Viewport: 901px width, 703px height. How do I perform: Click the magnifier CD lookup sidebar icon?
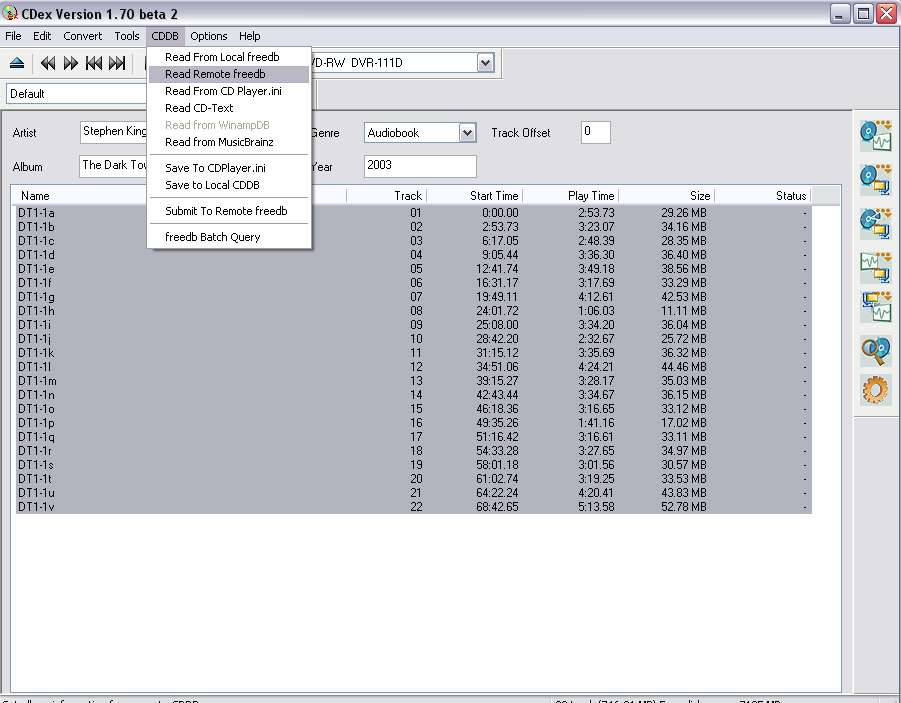[x=875, y=351]
